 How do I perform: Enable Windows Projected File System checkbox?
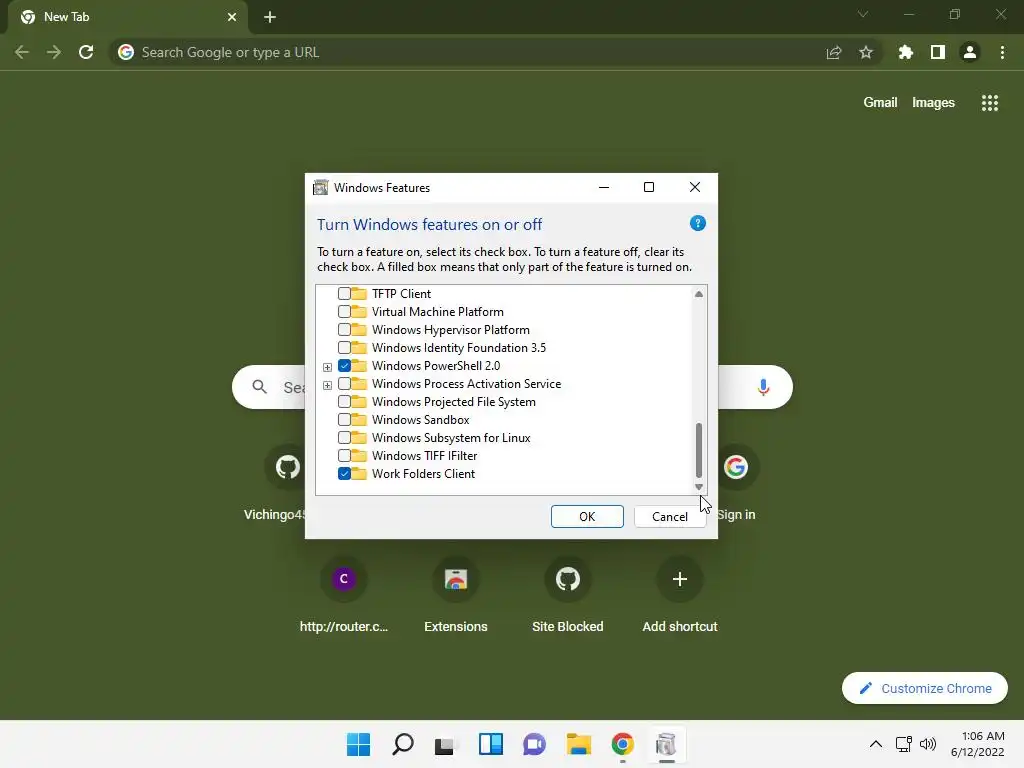click(344, 402)
